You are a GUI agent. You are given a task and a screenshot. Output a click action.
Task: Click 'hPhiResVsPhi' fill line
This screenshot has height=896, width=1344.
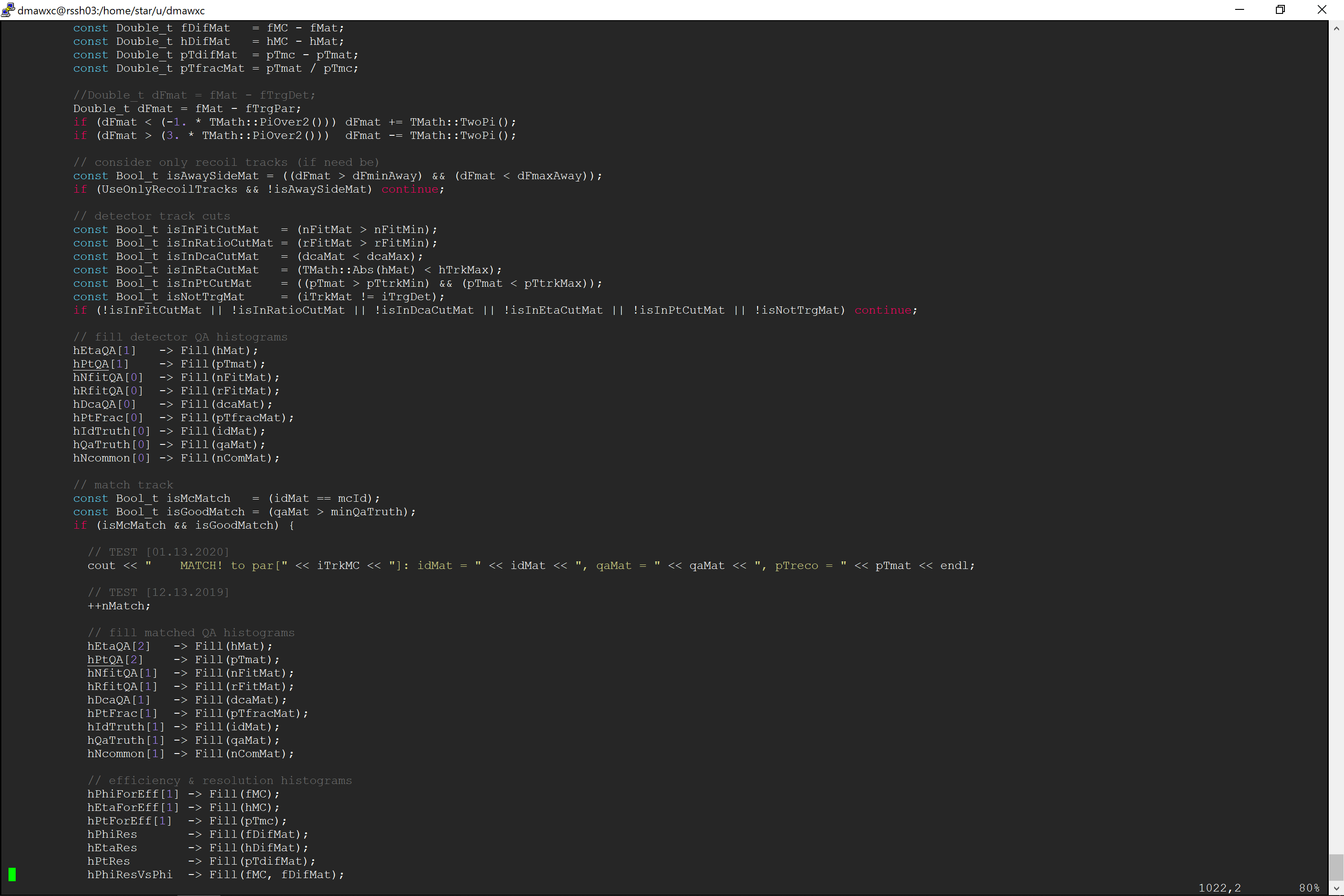coord(216,874)
